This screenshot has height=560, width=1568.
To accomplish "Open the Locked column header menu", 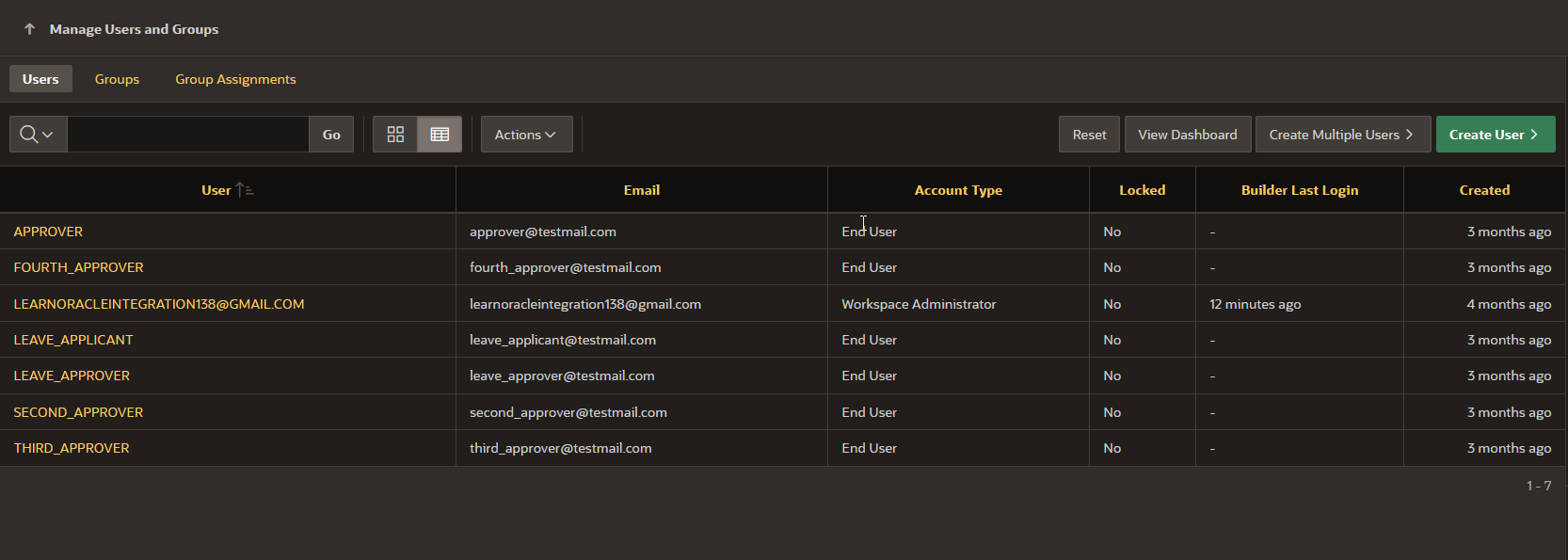I will pos(1143,190).
